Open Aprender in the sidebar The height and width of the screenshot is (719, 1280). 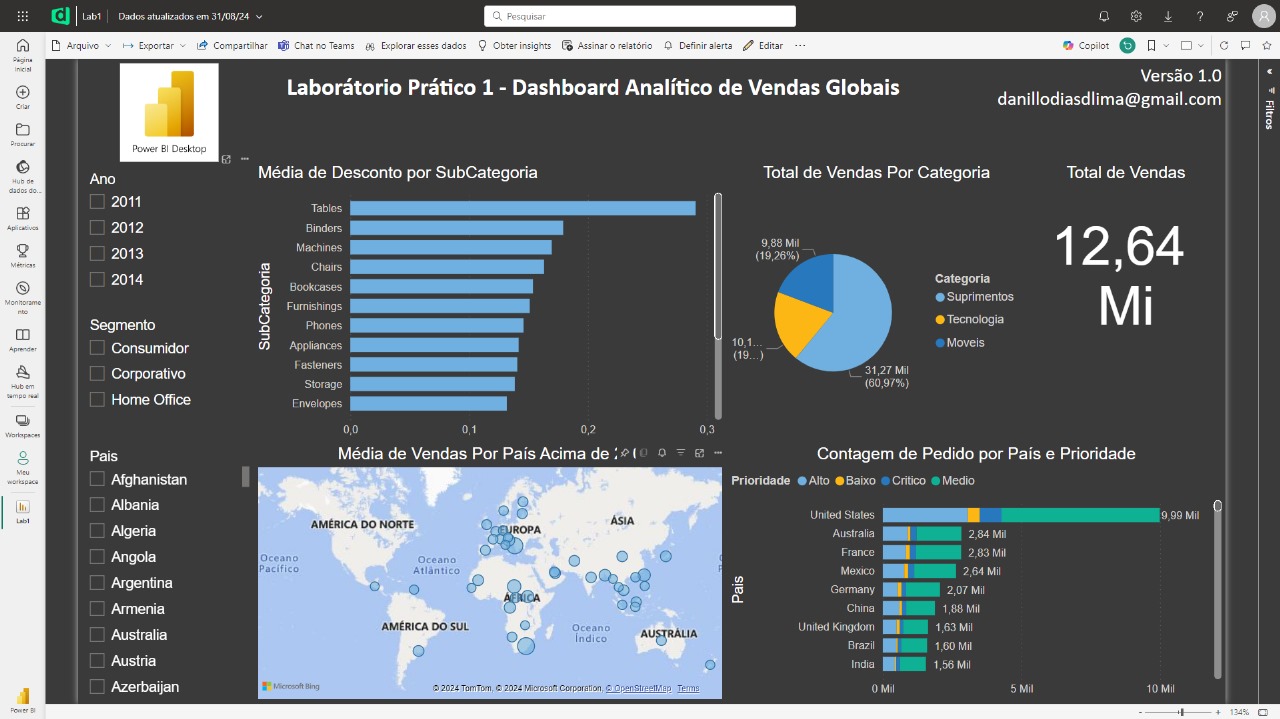23,340
